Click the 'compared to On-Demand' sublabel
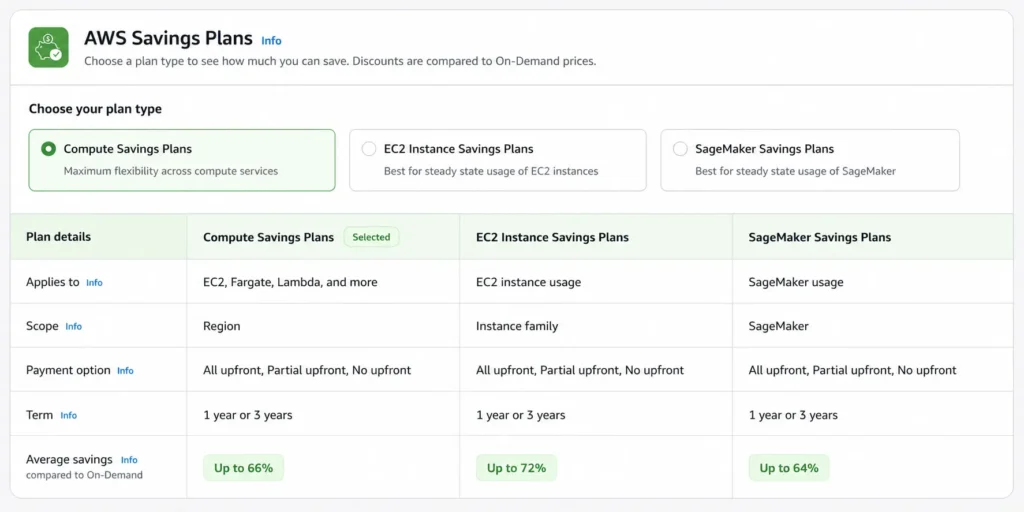Viewport: 1024px width, 512px height. tap(84, 475)
